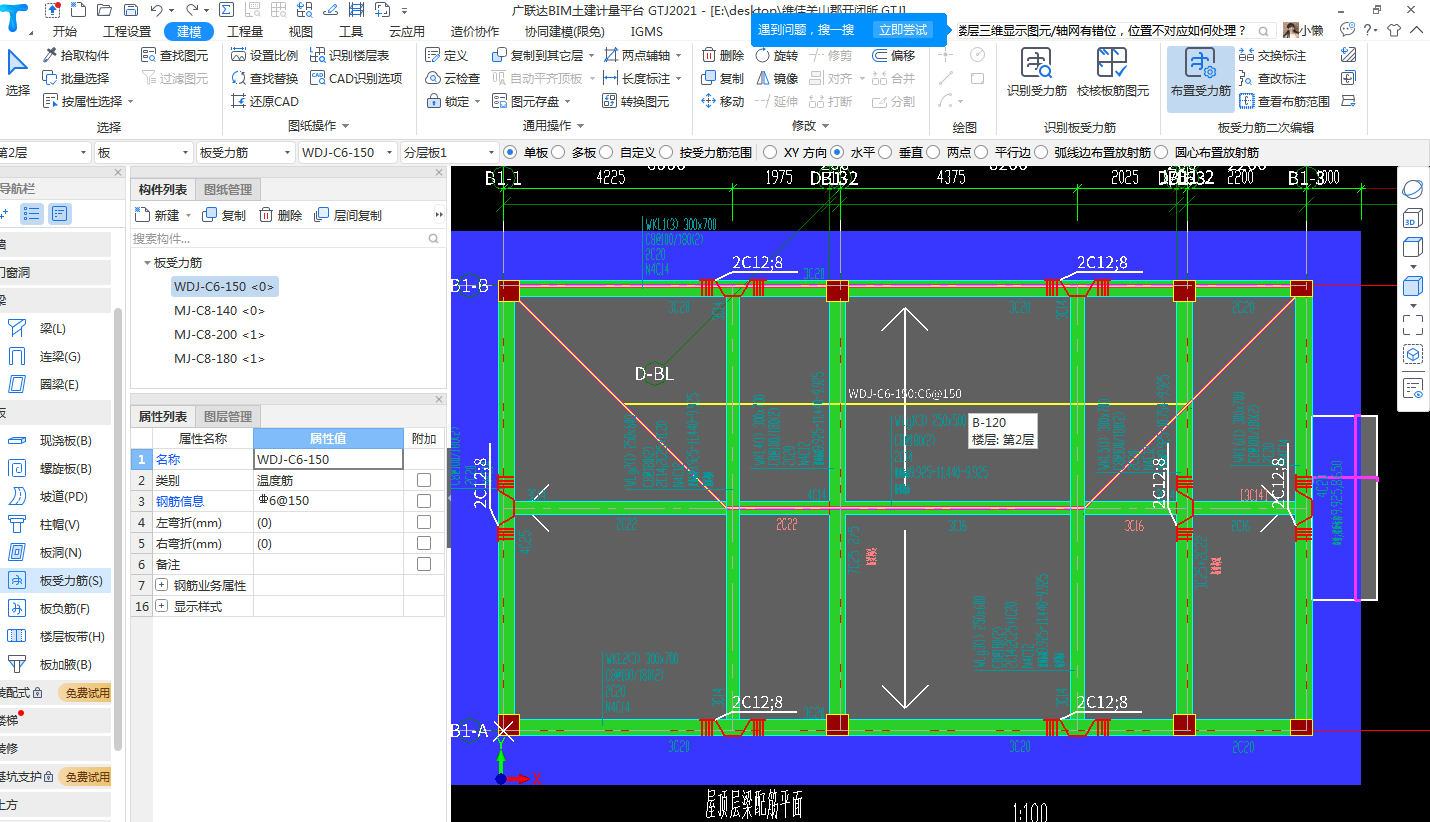The width and height of the screenshot is (1430, 822).
Task: Open 校核板筋图元 check slab rebar
Action: [x=1112, y=73]
